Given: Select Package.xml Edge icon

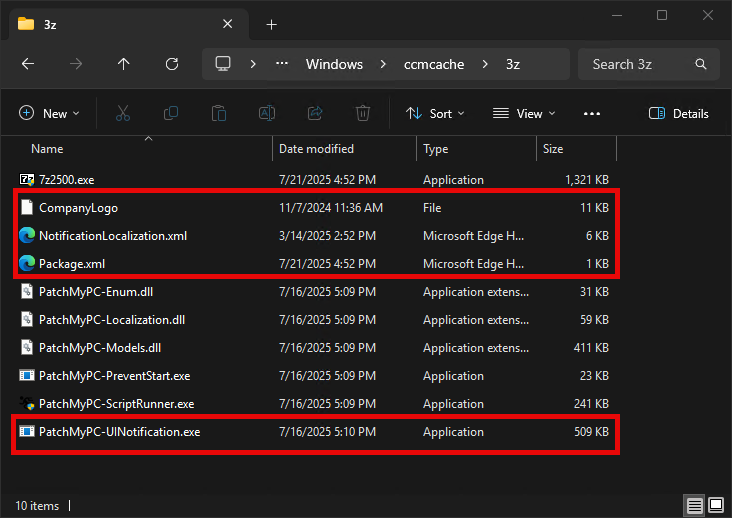Looking at the screenshot, I should click(x=27, y=264).
